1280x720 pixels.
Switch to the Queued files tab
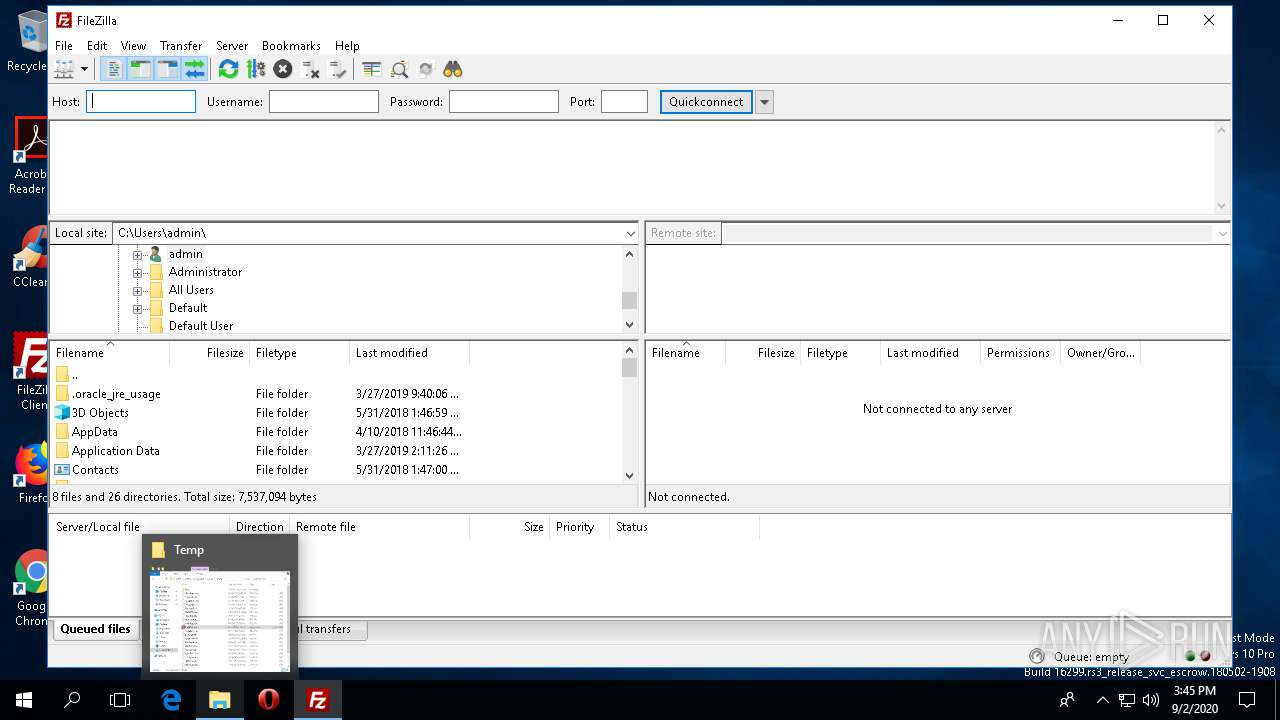95,629
